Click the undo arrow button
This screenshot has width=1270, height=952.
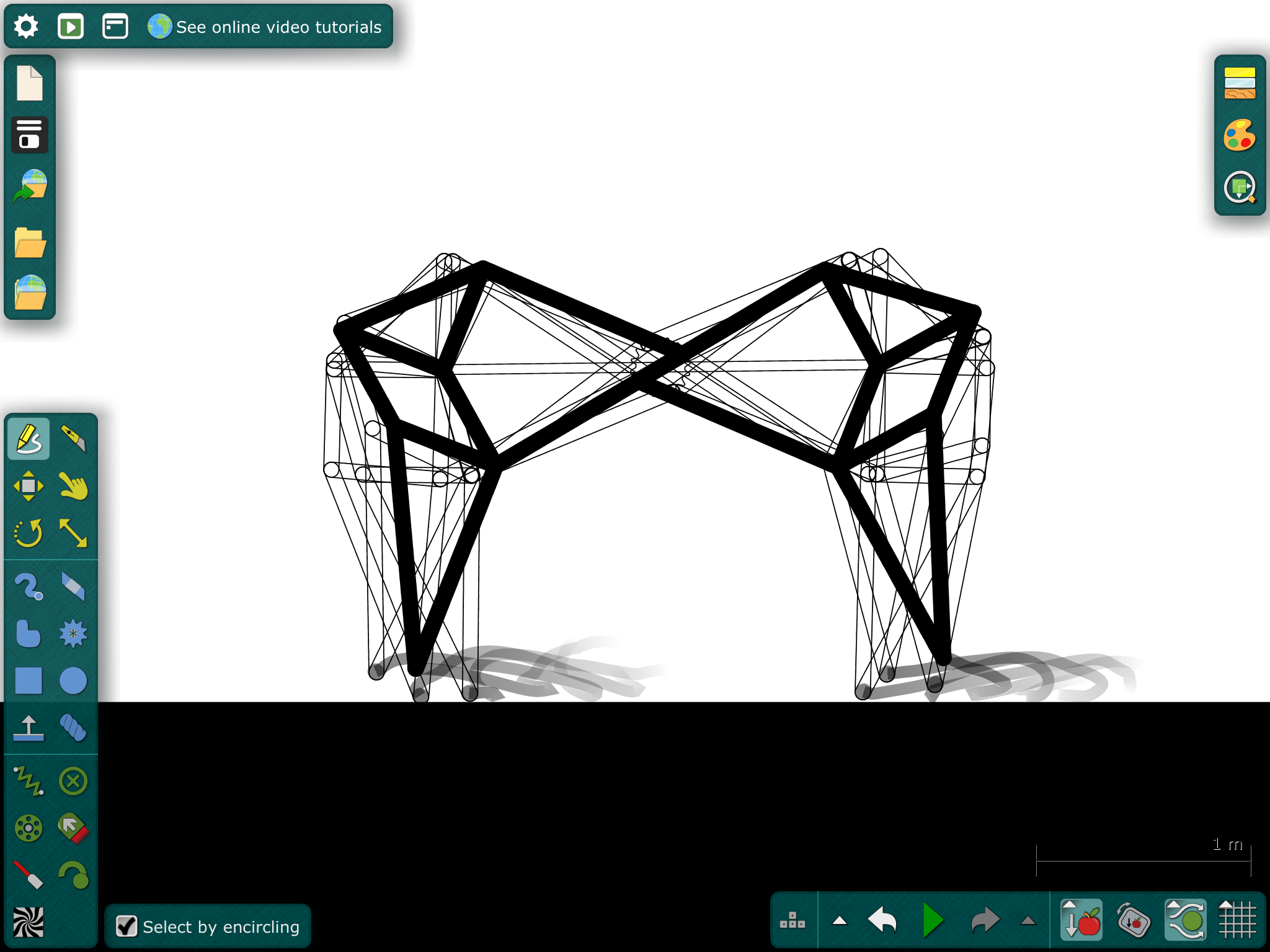(882, 920)
